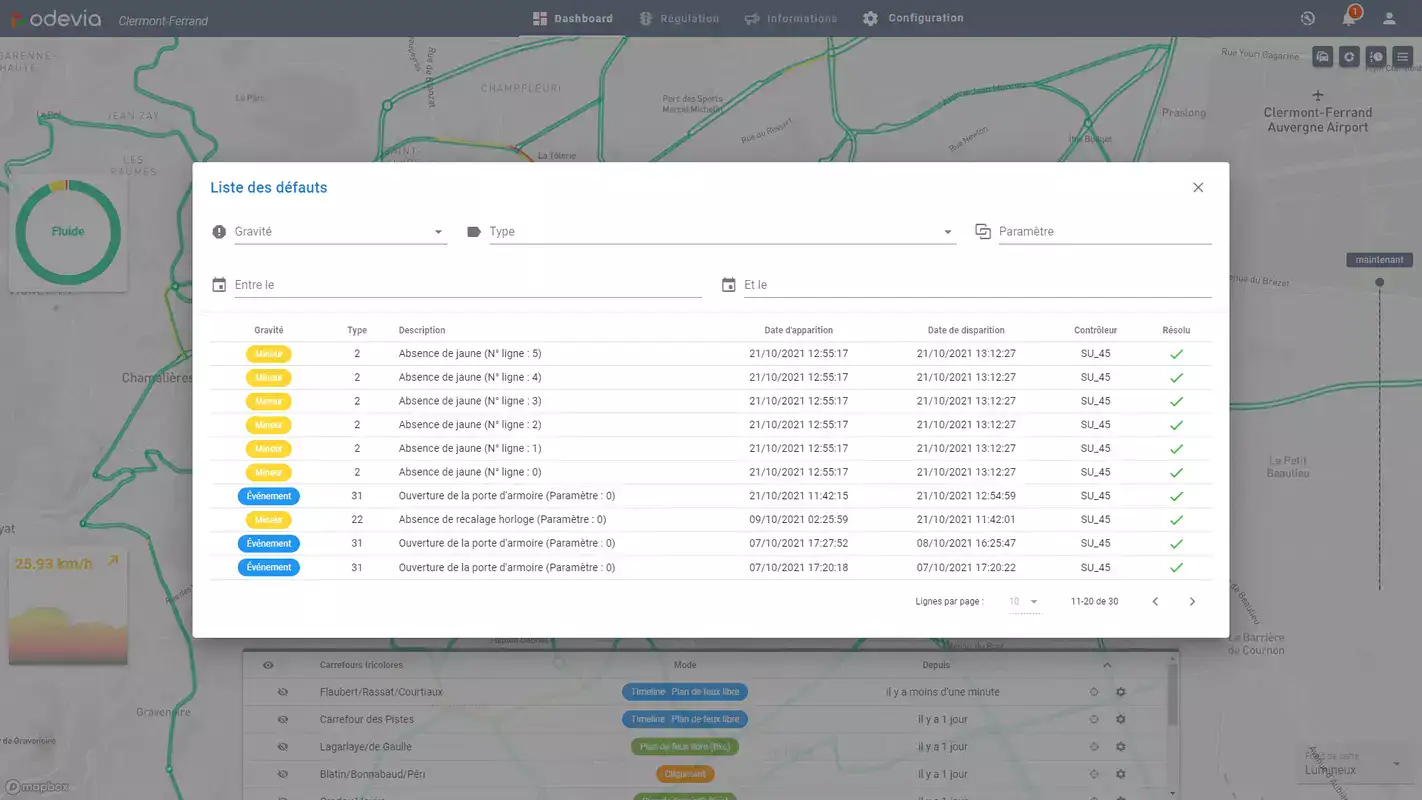Click the donut chart icon on map toolbar
1422x800 pixels.
pos(1349,57)
